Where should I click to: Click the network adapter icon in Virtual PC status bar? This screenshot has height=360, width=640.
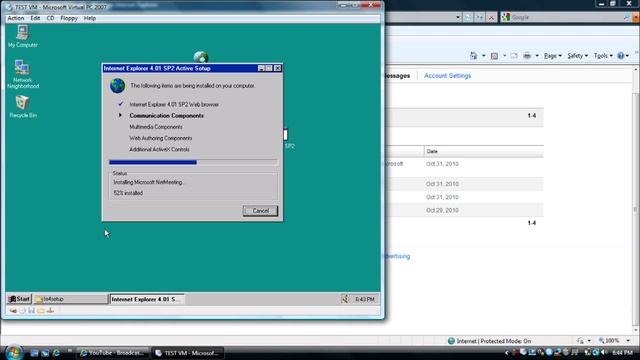click(50, 311)
